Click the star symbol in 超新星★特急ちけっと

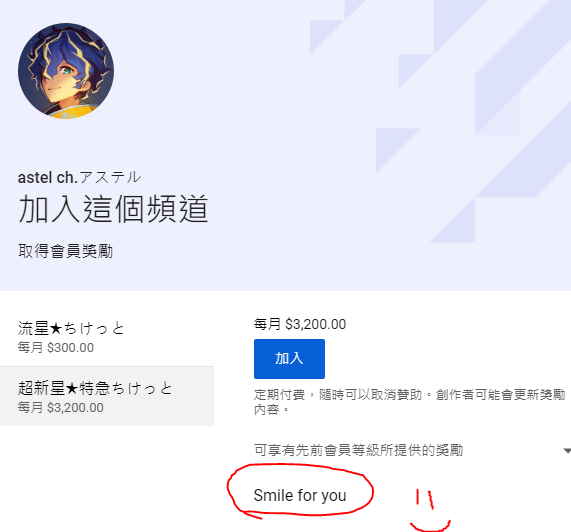click(x=72, y=389)
